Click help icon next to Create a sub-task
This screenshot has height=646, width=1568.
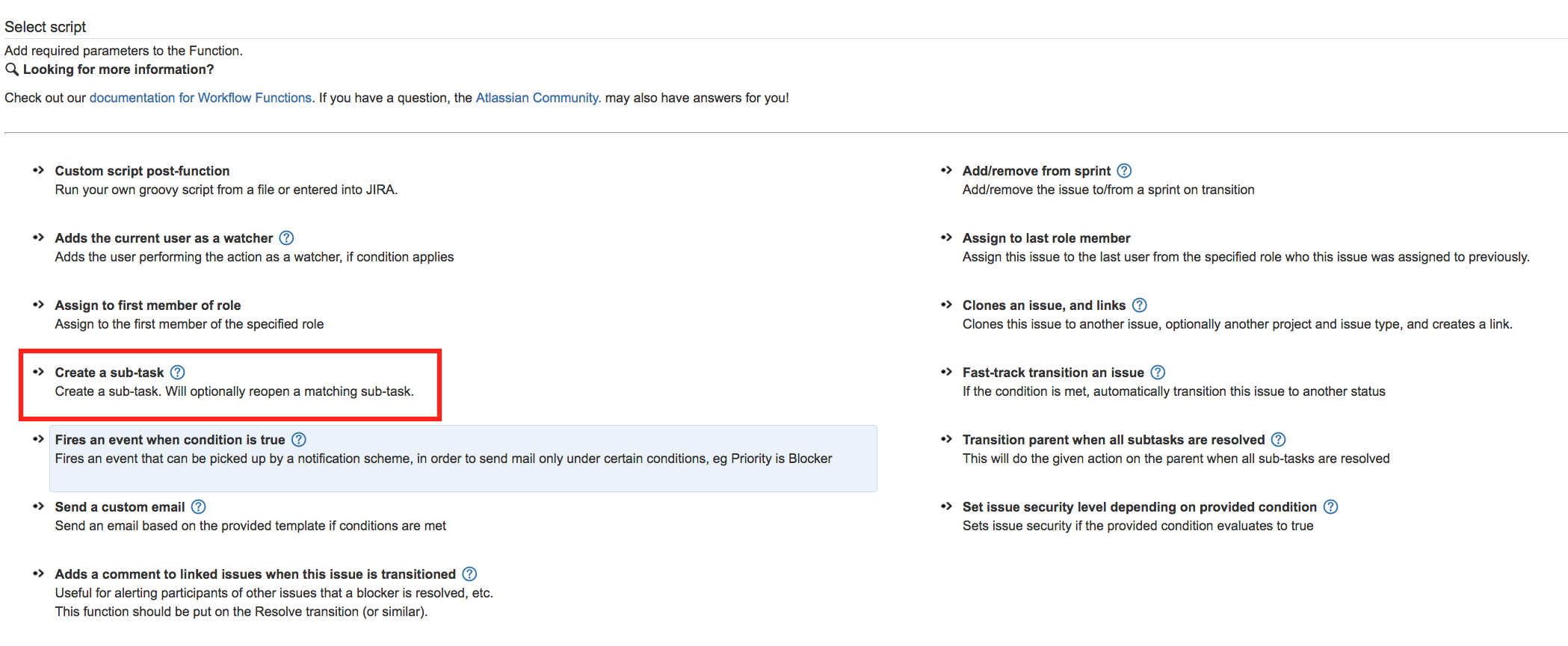click(178, 373)
